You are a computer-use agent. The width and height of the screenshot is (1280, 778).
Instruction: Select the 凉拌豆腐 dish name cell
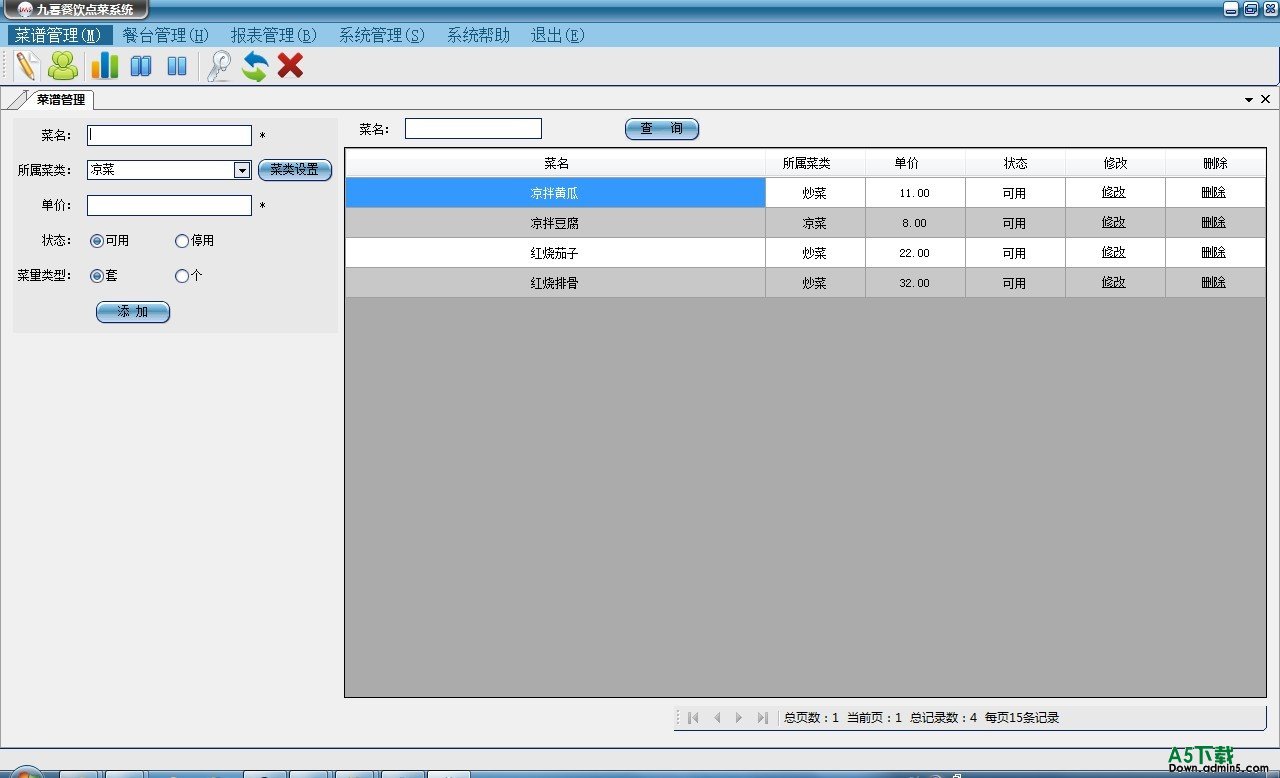tap(555, 223)
